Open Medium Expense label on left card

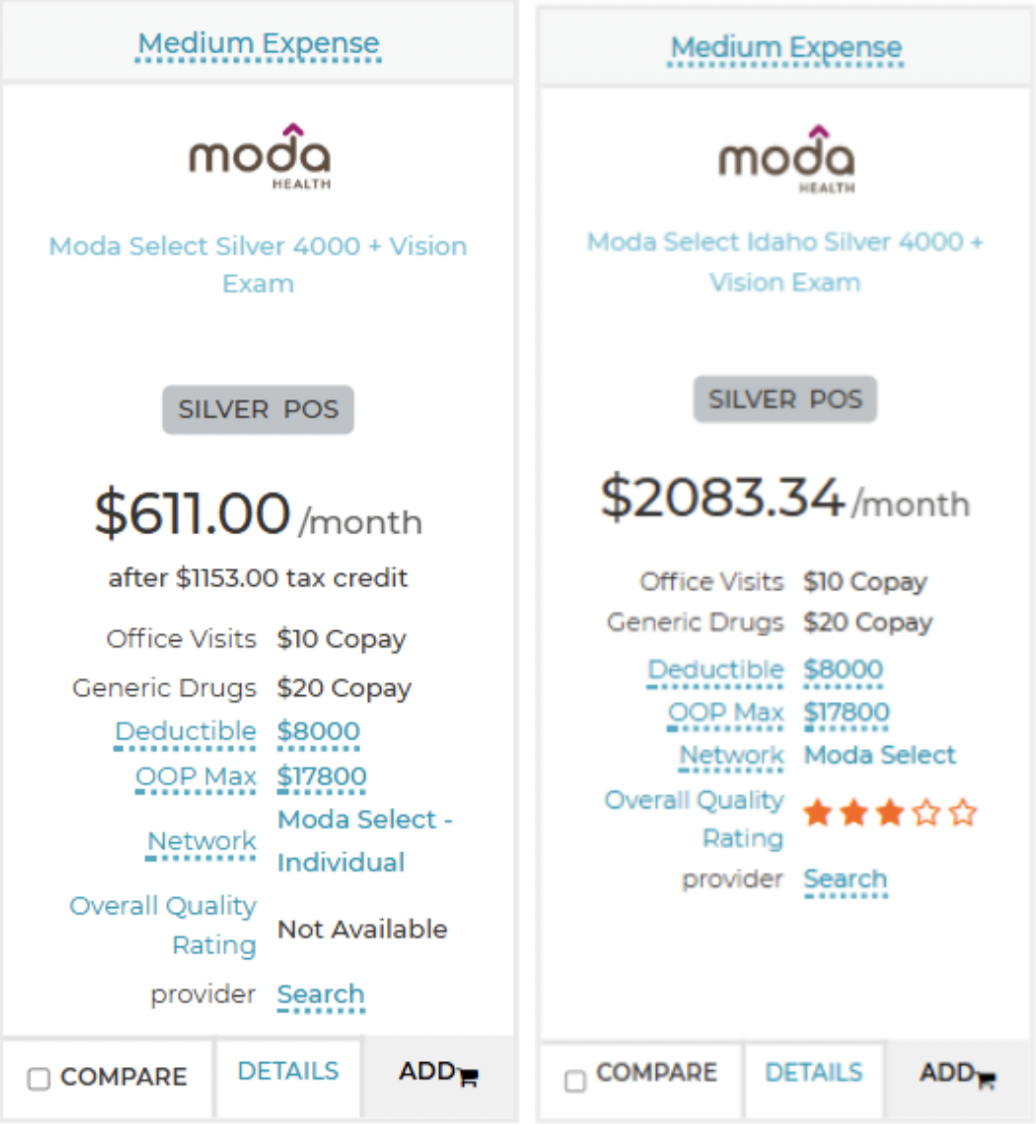(258, 45)
